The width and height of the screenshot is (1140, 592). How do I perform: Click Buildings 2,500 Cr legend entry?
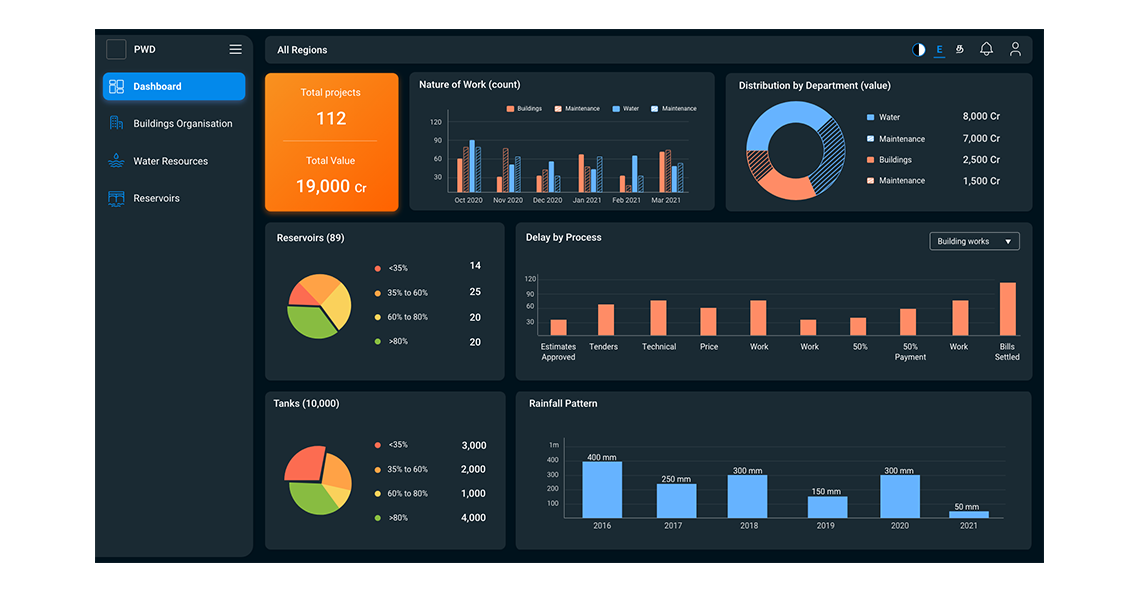(934, 160)
